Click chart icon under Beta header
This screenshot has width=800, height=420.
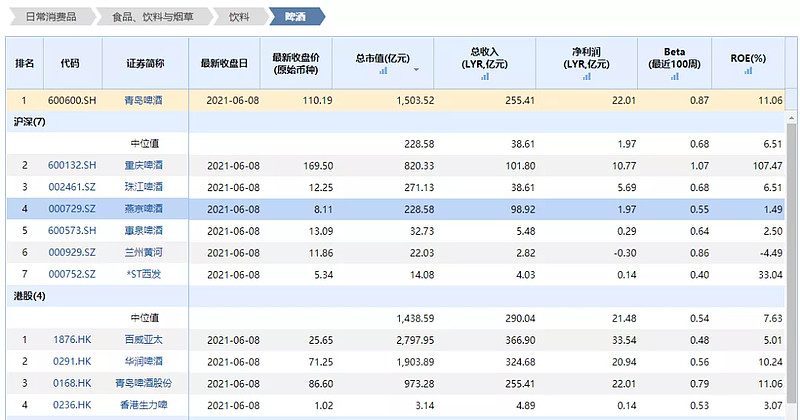coord(674,76)
